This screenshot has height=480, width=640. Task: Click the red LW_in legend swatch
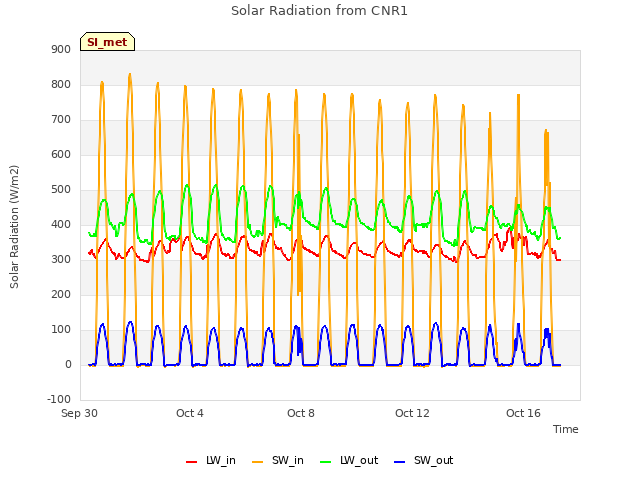191,462
